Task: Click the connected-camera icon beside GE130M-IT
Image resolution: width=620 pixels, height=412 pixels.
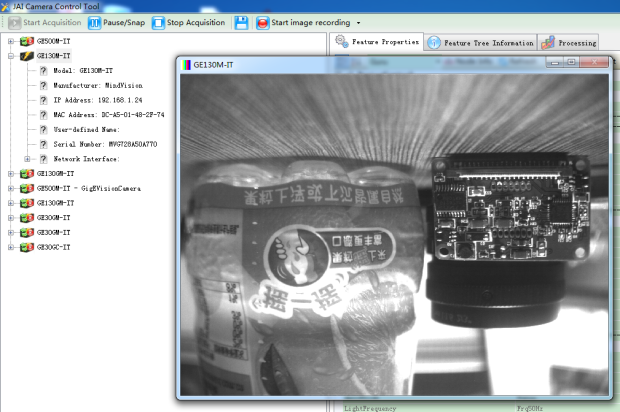Action: 27,56
